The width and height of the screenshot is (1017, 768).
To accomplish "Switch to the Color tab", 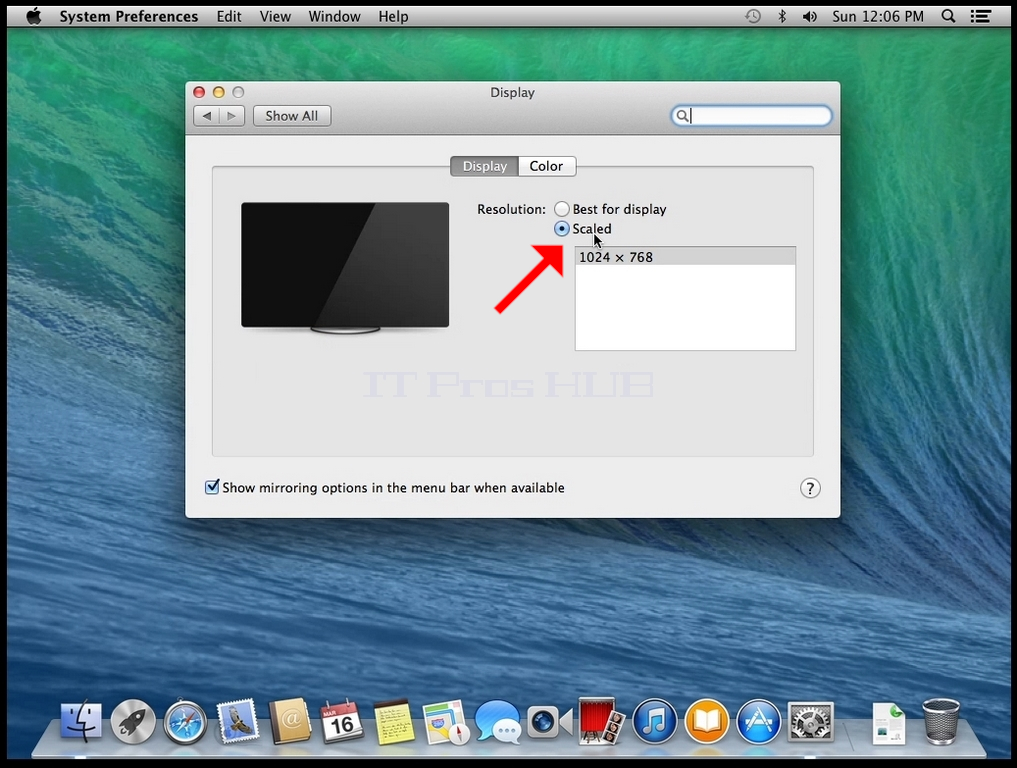I will coord(547,166).
